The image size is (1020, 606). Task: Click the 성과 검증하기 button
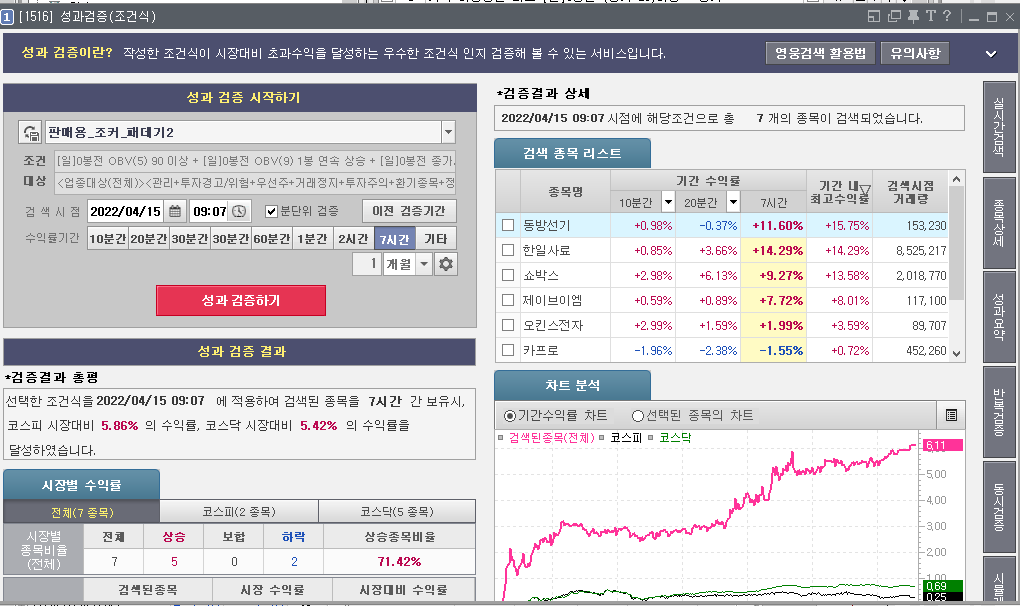point(241,300)
